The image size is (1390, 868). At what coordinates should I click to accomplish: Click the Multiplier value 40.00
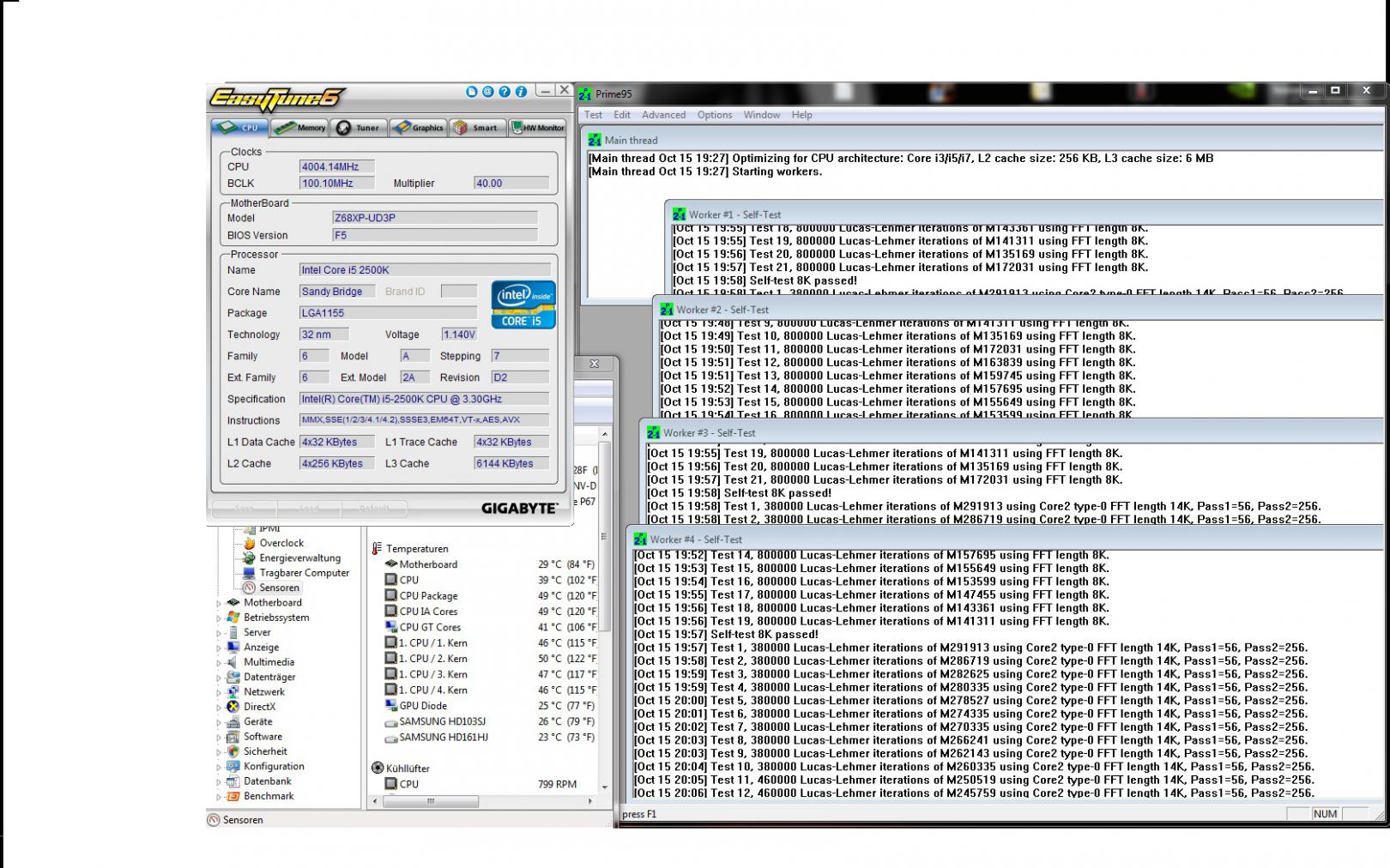pyautogui.click(x=511, y=183)
